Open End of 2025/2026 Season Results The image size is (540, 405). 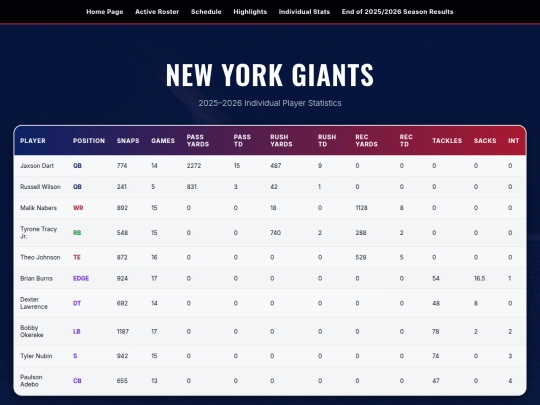click(x=397, y=12)
